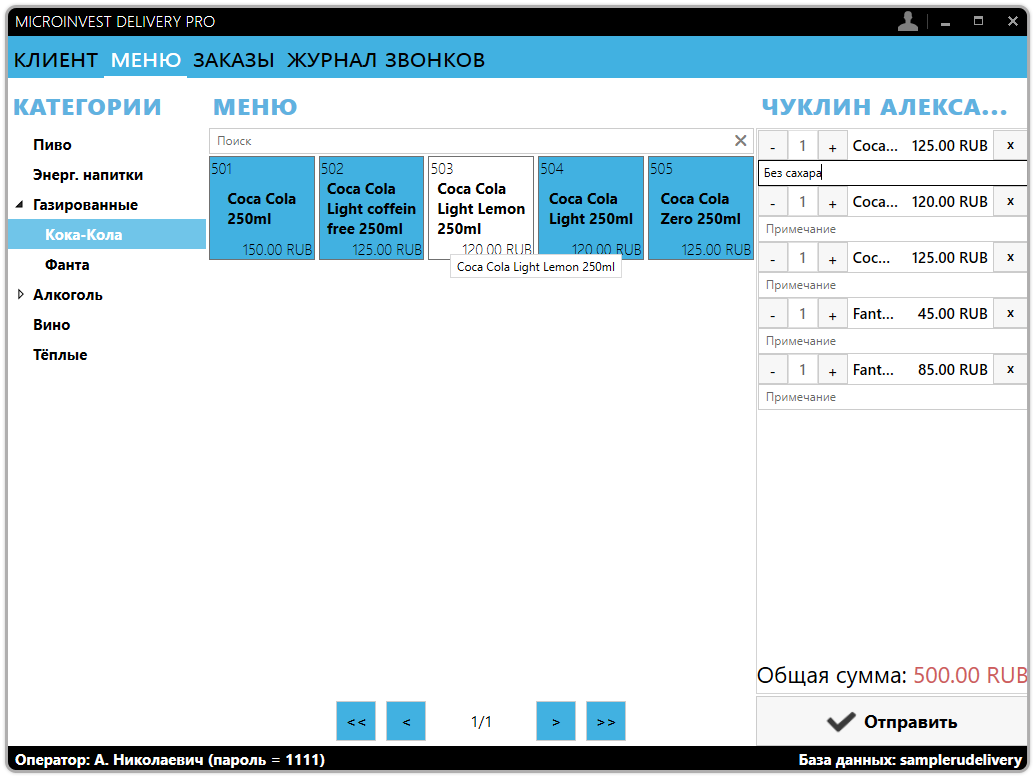Click note field under Fant... 85.00 RUB item
The width and height of the screenshot is (1035, 778).
(892, 397)
